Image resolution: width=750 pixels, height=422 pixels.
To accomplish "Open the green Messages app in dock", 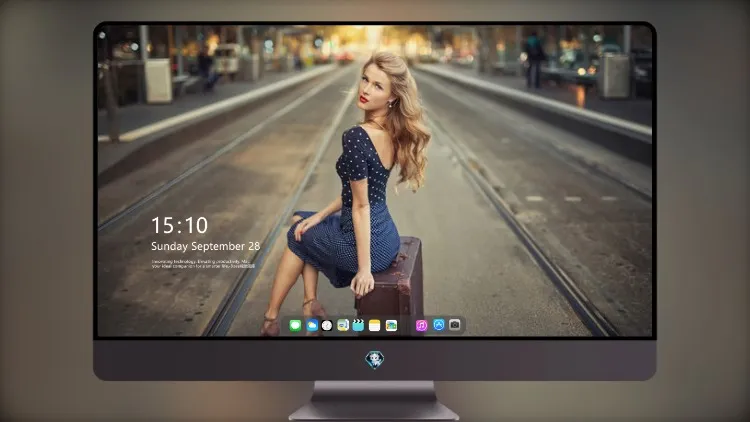I will (295, 325).
